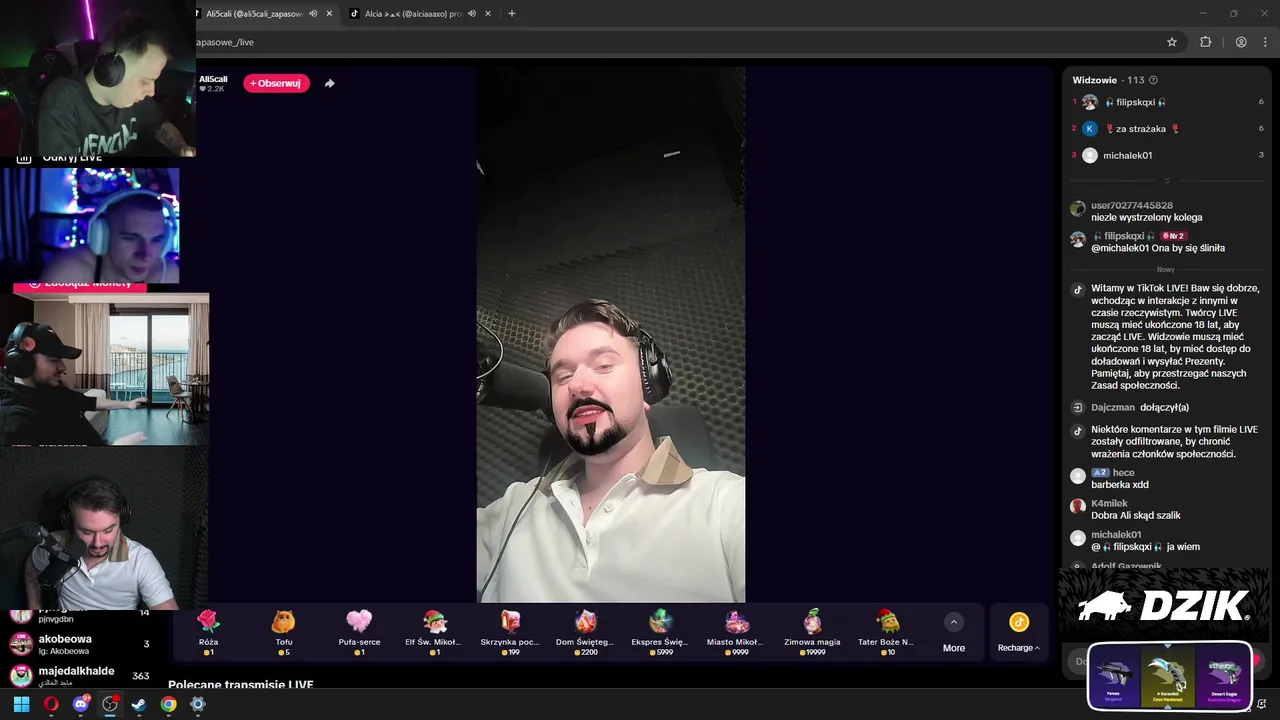This screenshot has width=1280, height=720.
Task: Click the Desert Eagle skin in overlay
Action: pos(1224,677)
